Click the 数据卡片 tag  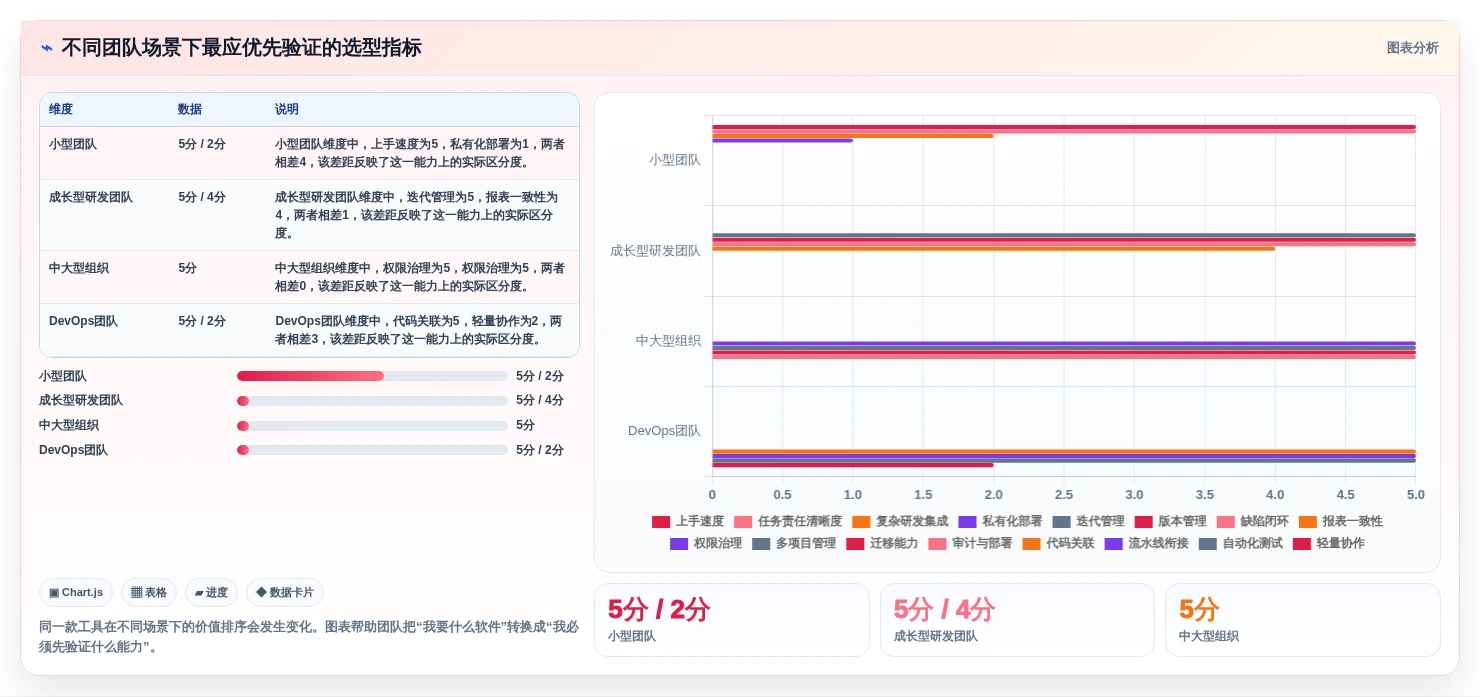click(x=285, y=592)
